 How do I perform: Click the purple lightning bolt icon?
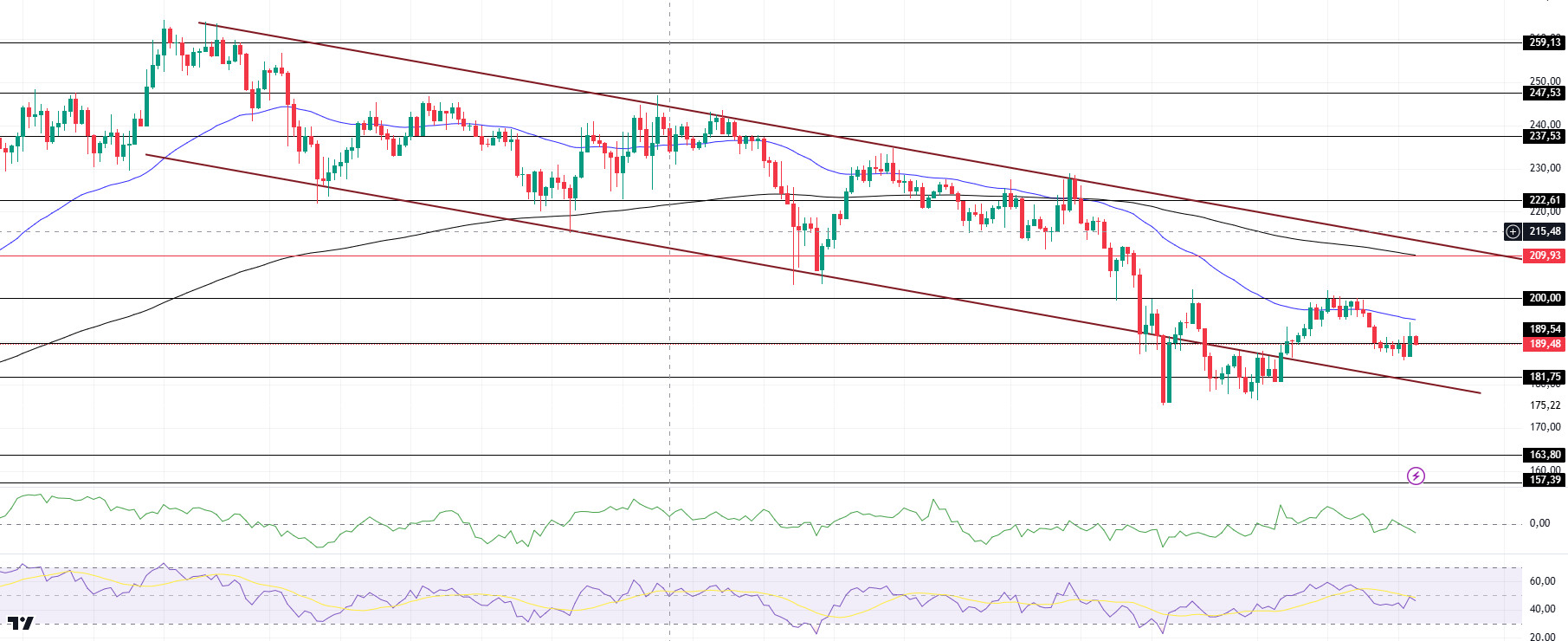tap(1416, 476)
